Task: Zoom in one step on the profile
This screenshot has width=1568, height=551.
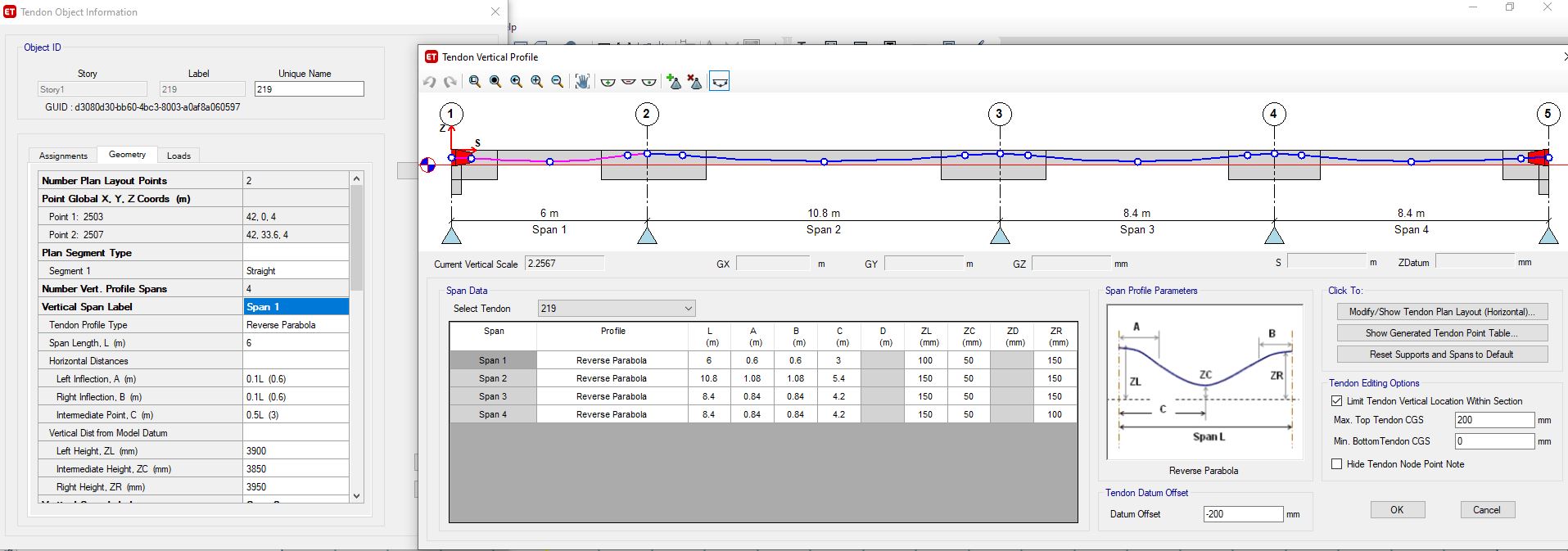Action: coord(536,82)
